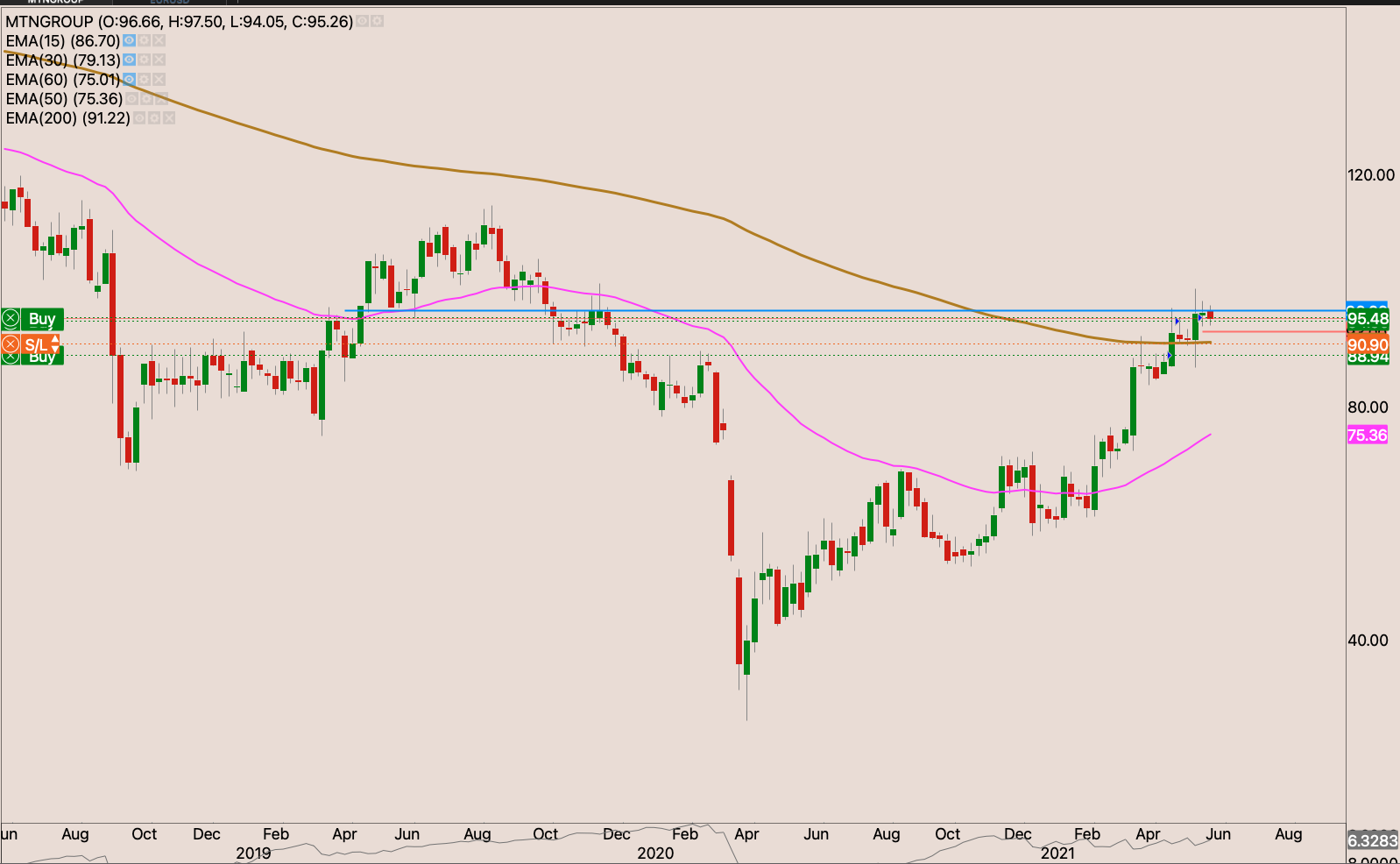Select the orange S/L order label
This screenshot has height=864, width=1400.
pyautogui.click(x=35, y=344)
